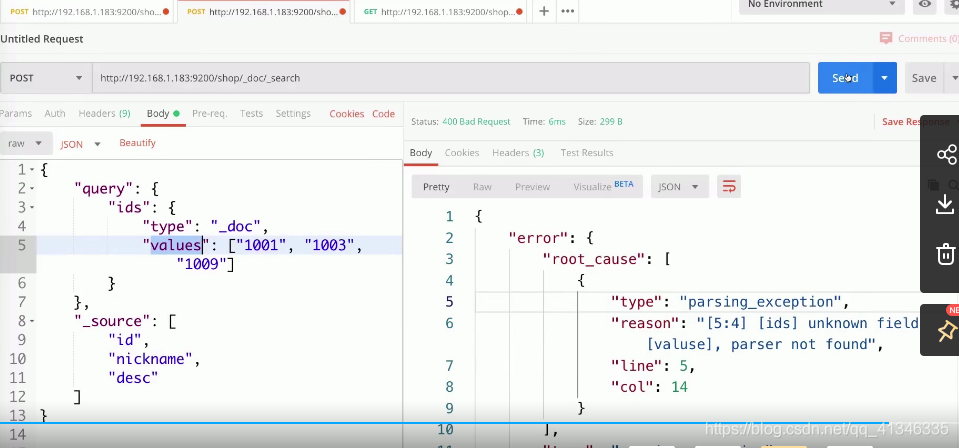Viewport: 959px width, 448px height.
Task: Collapse line 1 fold arrow in request body
Action: click(x=32, y=170)
